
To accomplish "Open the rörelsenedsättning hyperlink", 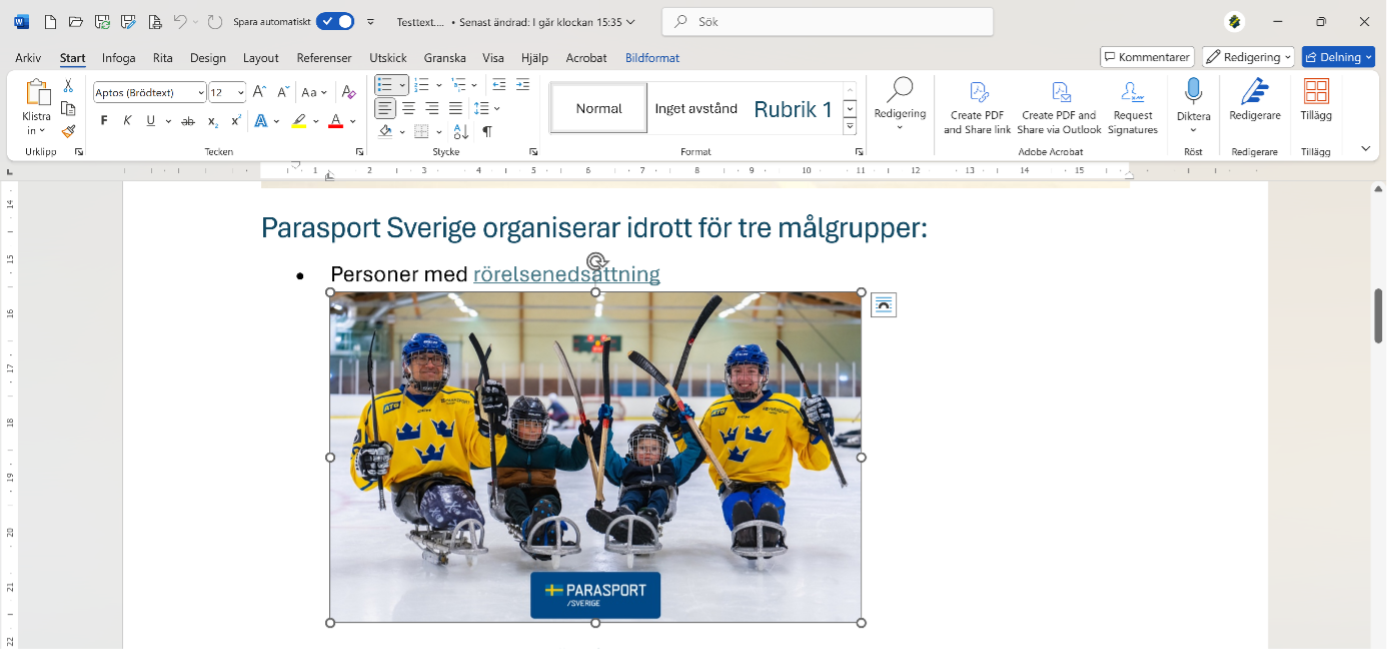I will [566, 274].
